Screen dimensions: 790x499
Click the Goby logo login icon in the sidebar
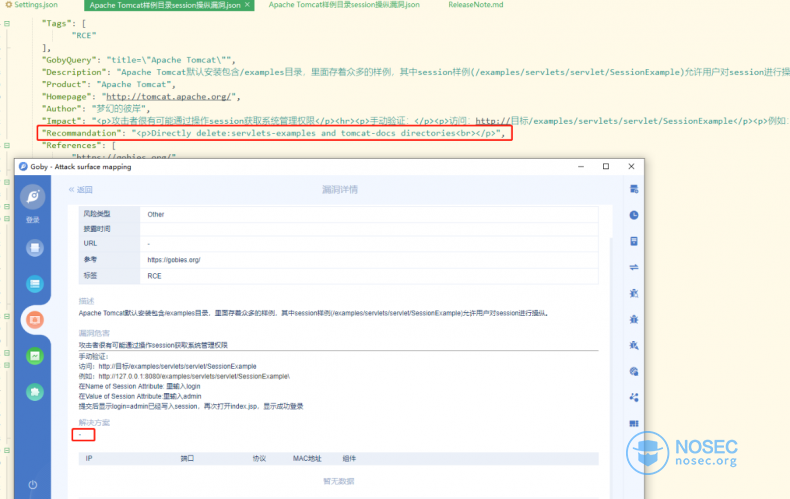point(33,197)
